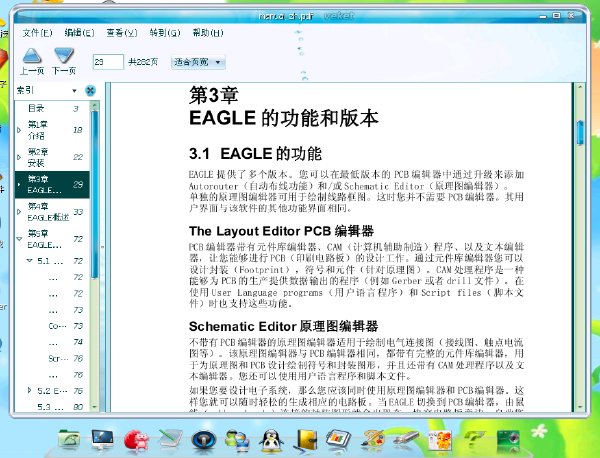Open the green camera screenshot dock icon
600x458 pixels.
click(x=508, y=440)
